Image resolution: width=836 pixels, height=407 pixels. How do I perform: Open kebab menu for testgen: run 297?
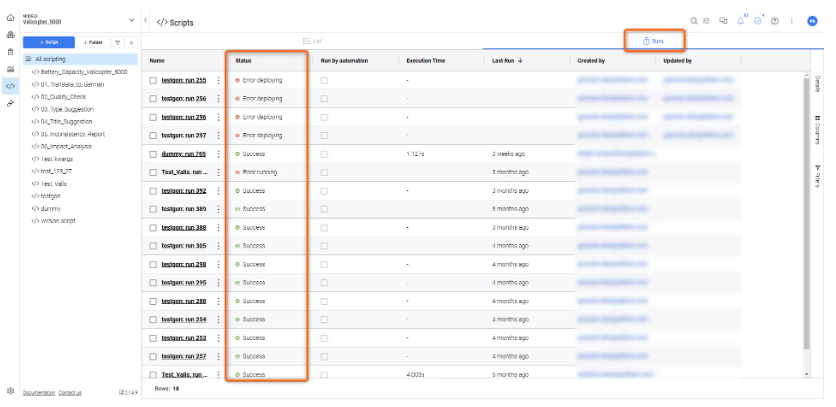pyautogui.click(x=218, y=135)
